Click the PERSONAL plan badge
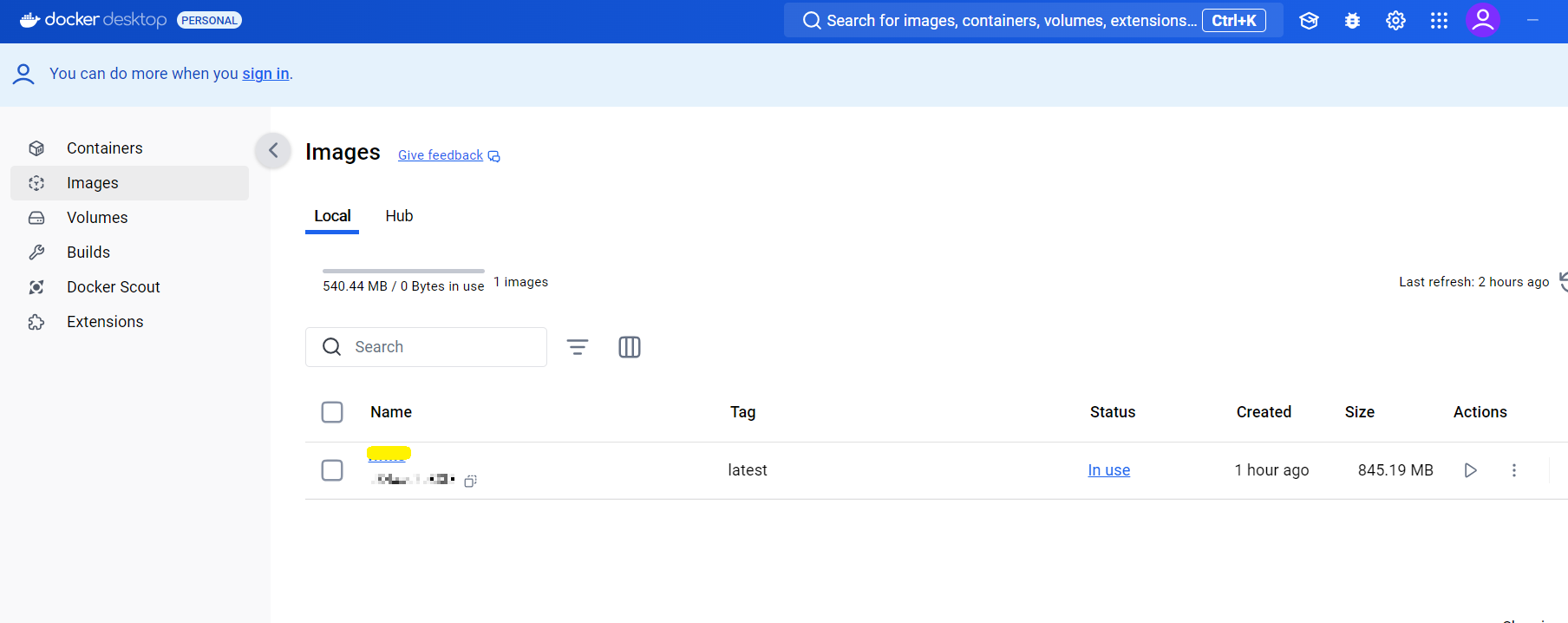This screenshot has height=623, width=1568. click(209, 20)
